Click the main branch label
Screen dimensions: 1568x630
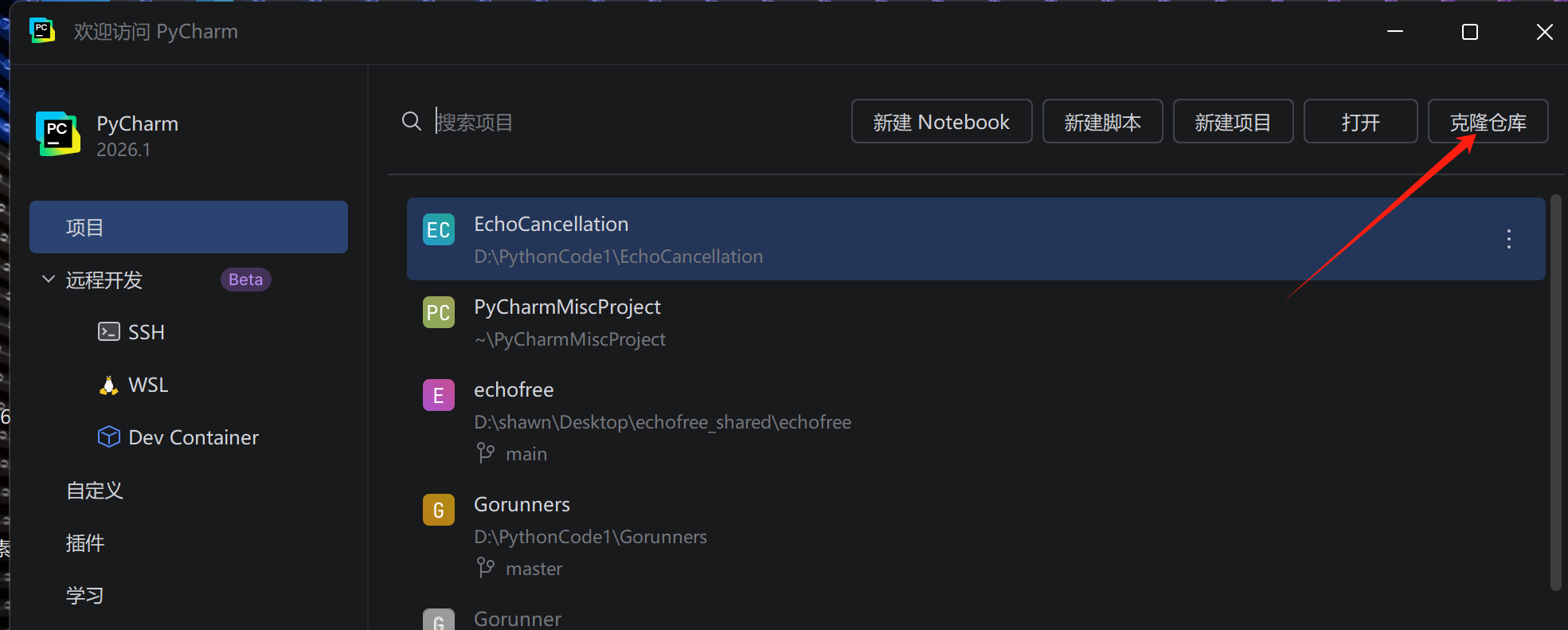(526, 454)
